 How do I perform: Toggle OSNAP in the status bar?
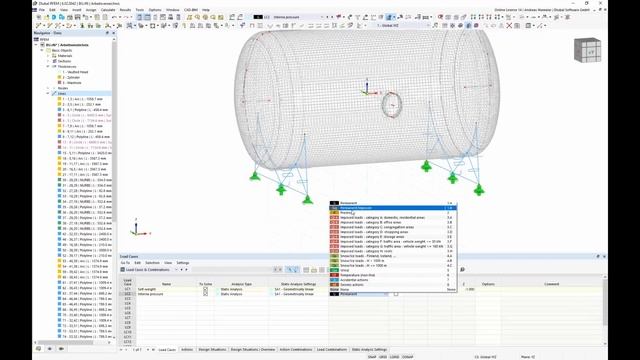tap(407, 357)
